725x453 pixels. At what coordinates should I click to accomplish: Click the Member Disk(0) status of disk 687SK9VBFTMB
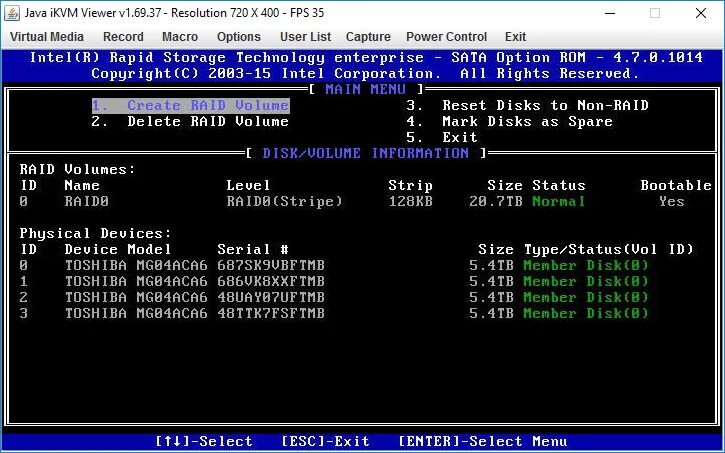tap(585, 265)
